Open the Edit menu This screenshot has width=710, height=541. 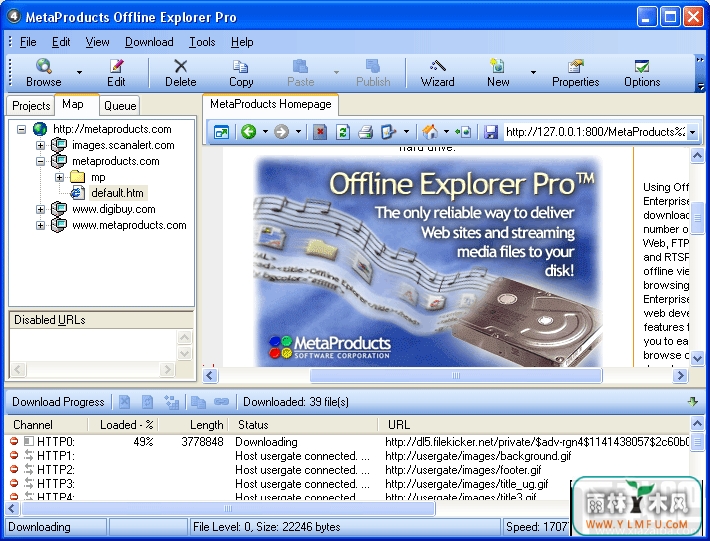(x=61, y=42)
